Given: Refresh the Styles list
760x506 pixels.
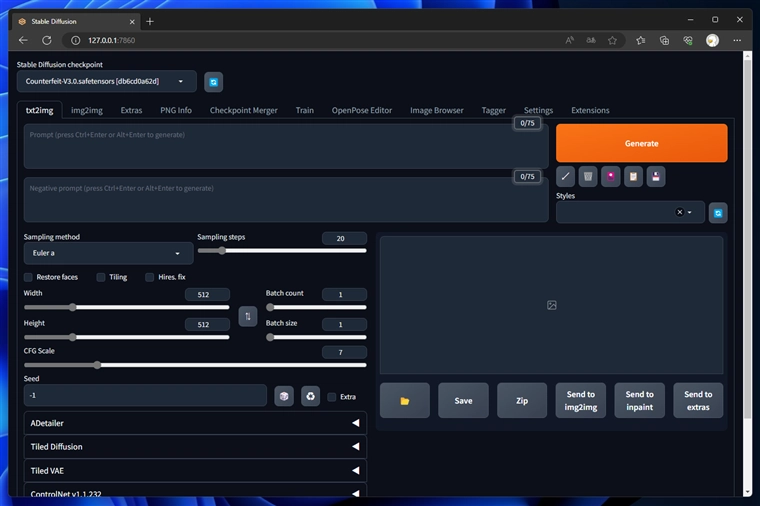Looking at the screenshot, I should coord(718,213).
